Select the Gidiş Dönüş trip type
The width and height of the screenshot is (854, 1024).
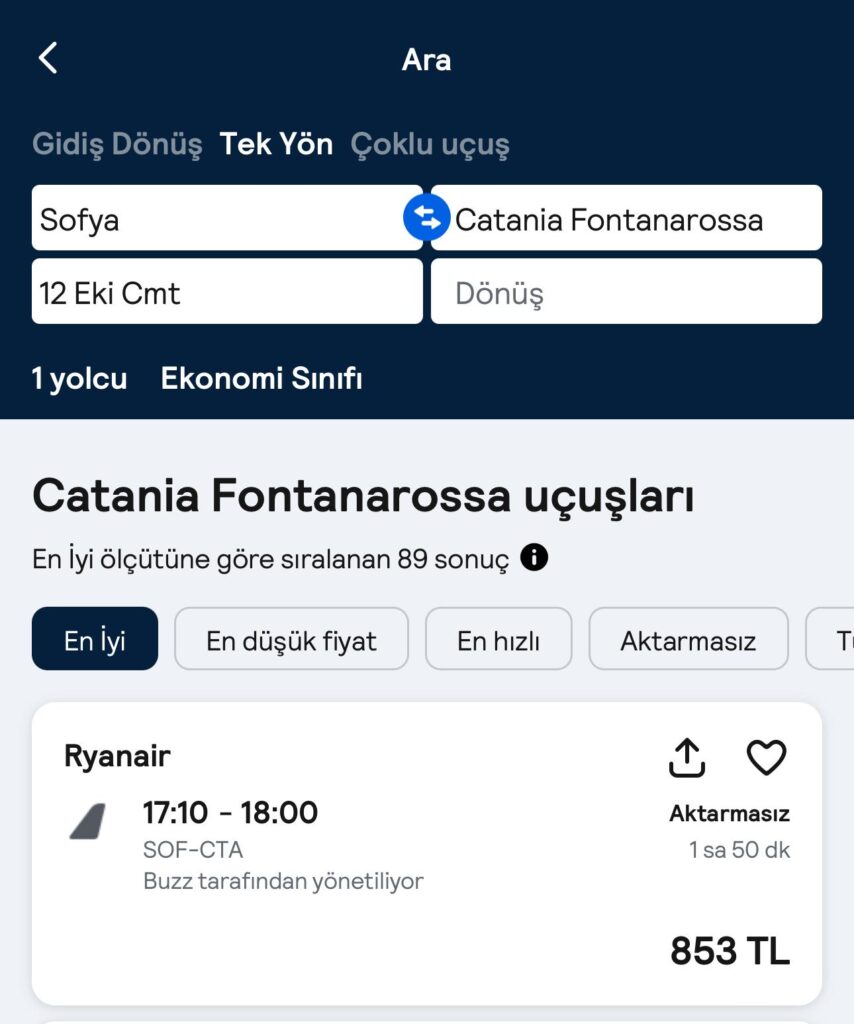tap(117, 144)
